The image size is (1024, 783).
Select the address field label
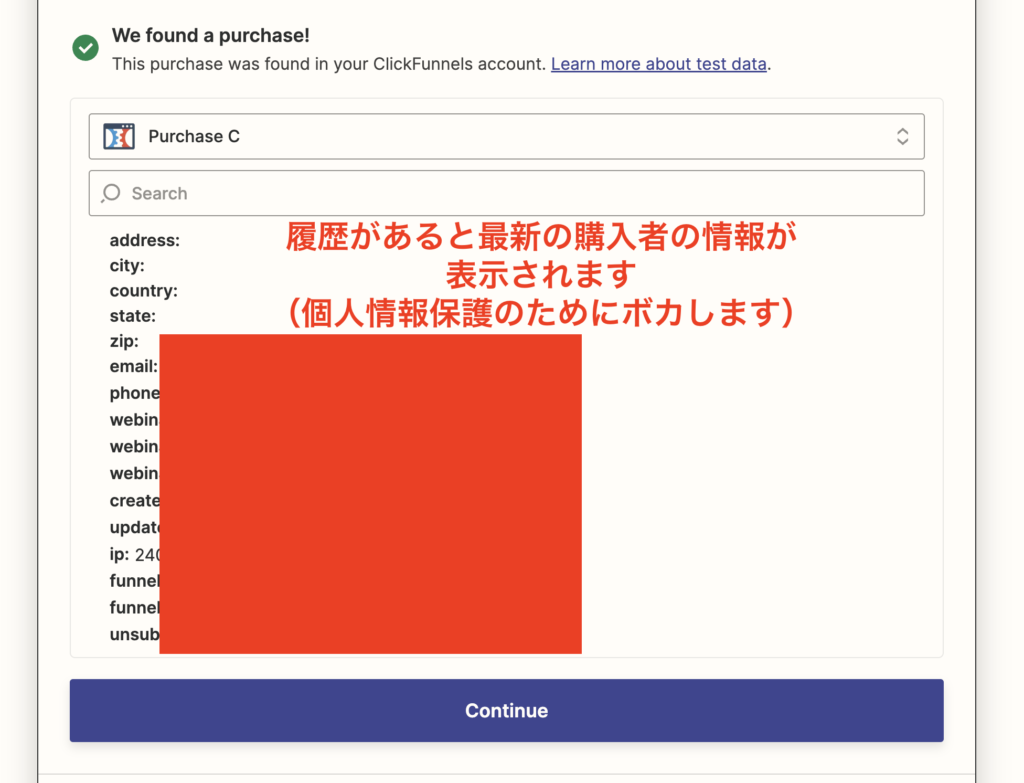coord(144,240)
